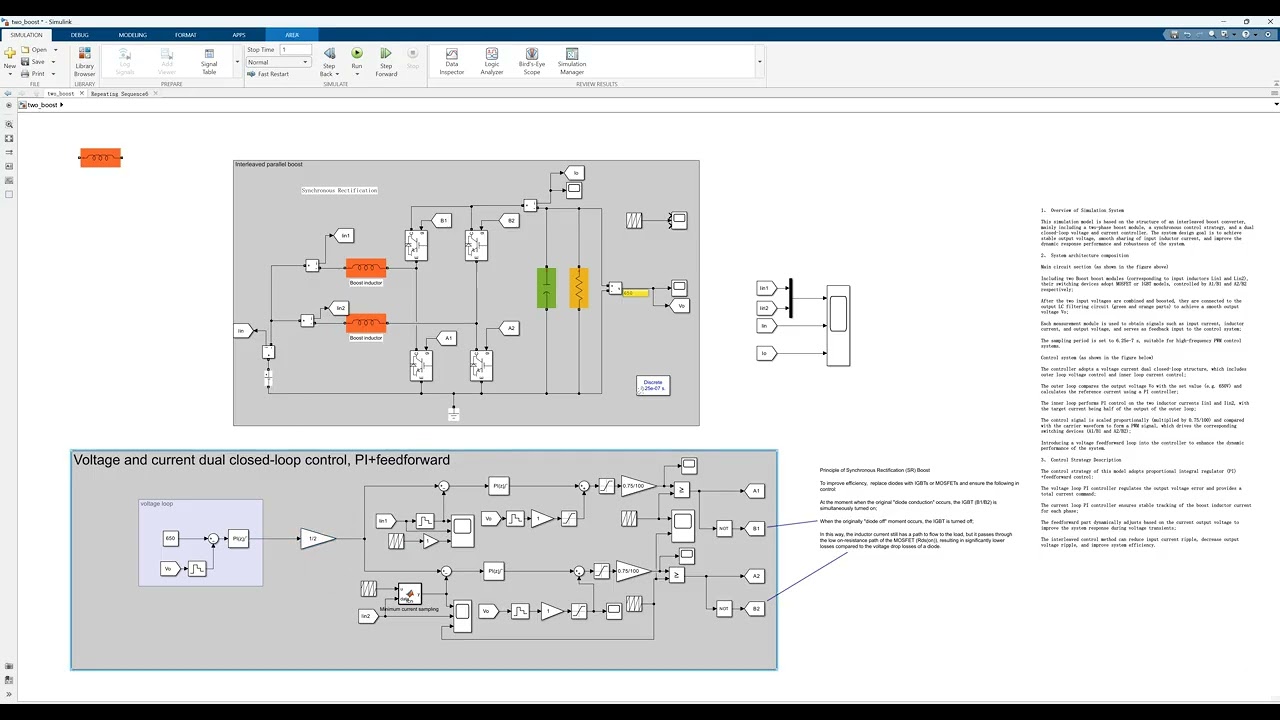Expand the Step Back dropdown arrow
This screenshot has width=1280, height=720.
[x=337, y=74]
